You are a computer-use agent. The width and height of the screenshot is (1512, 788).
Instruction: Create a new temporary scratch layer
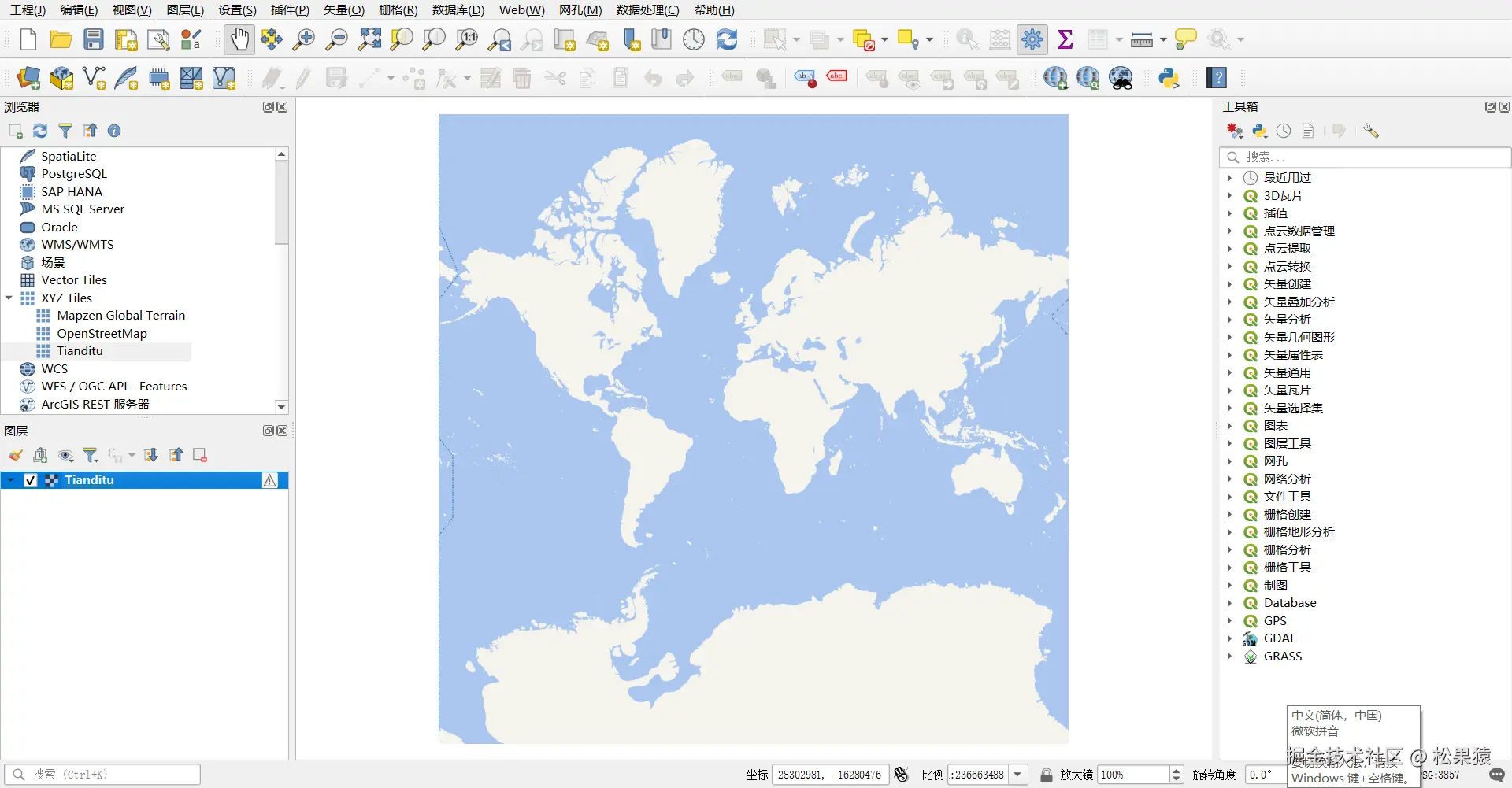(159, 78)
